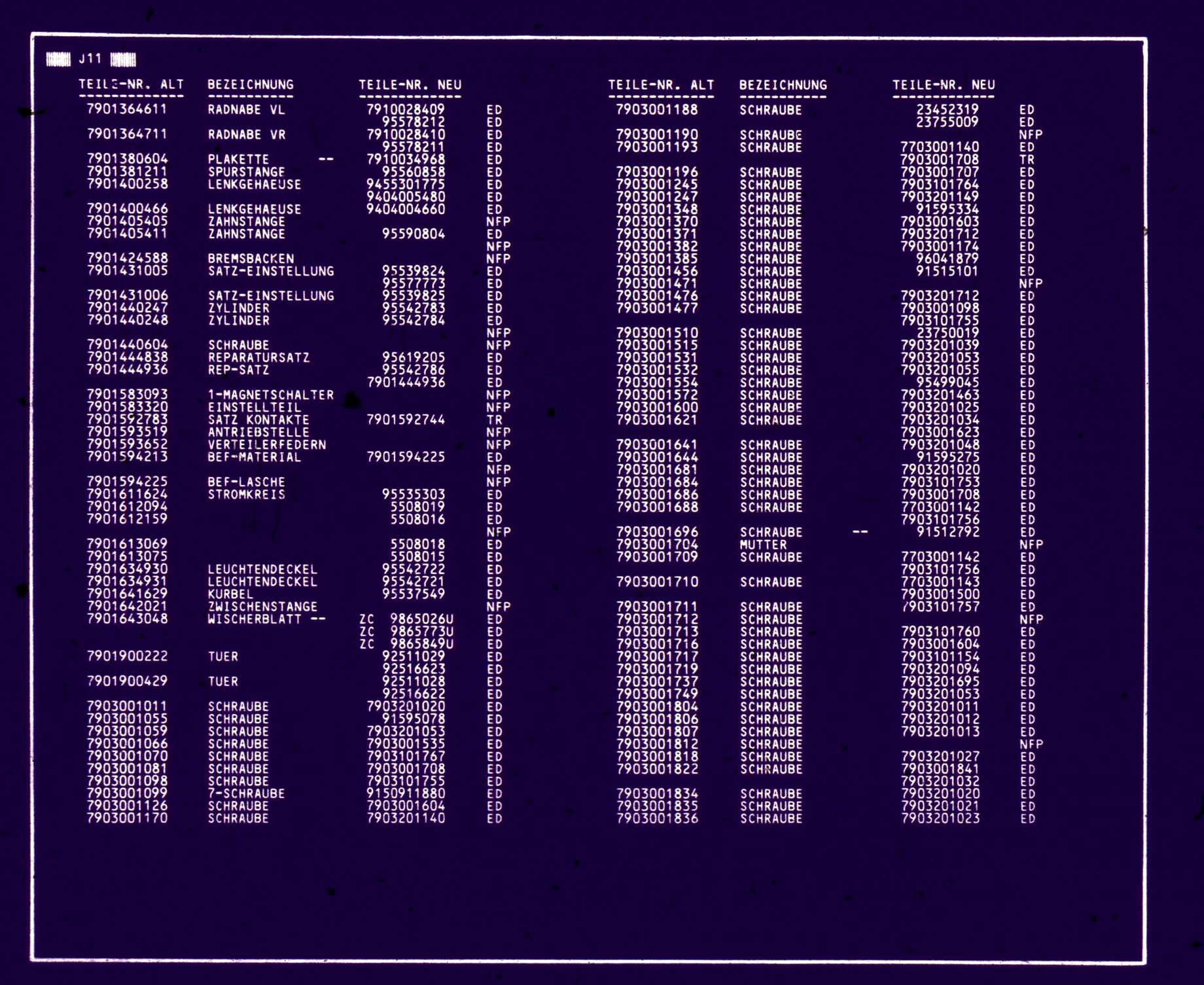Select new part number 96041879
Viewport: 1204px width, 985px height.
click(947, 259)
